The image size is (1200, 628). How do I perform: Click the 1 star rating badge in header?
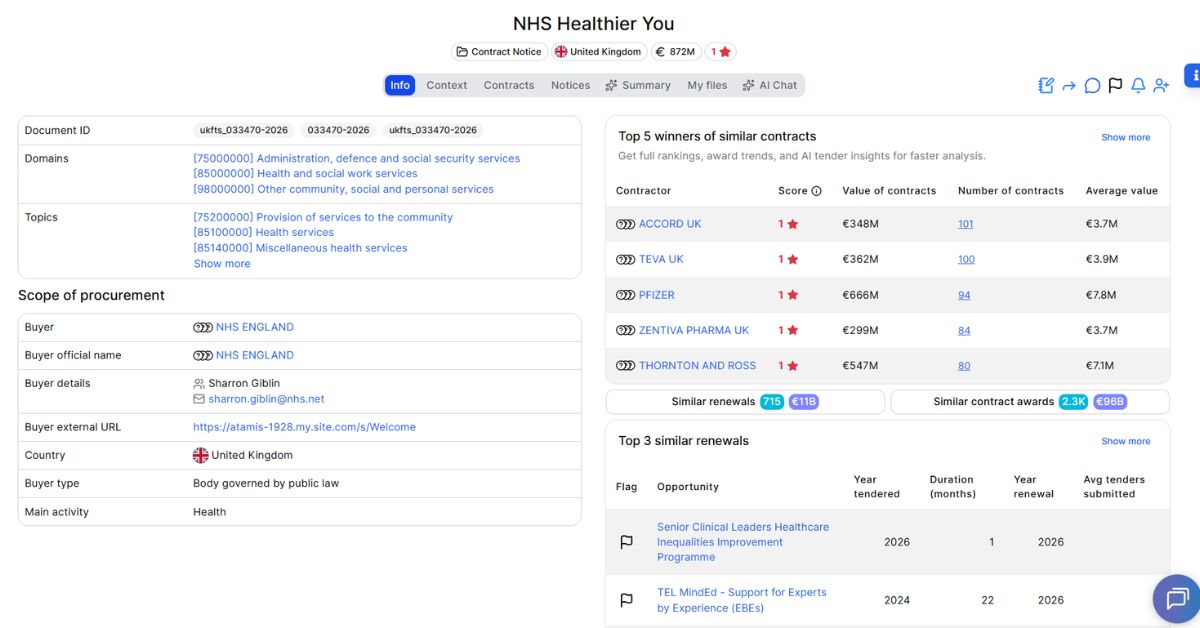(721, 52)
